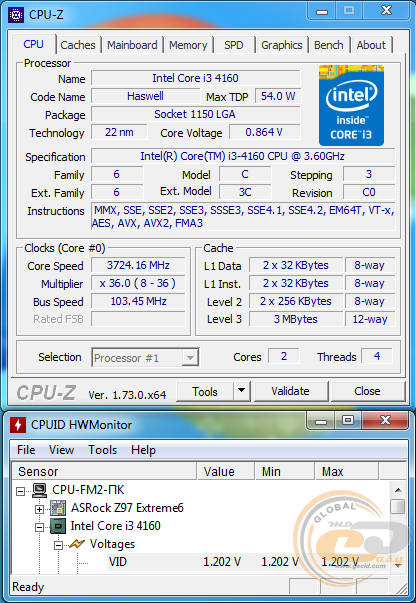Viewport: 416px width, 603px height.
Task: Open the Tools menu in HWMonitor
Action: click(x=102, y=450)
